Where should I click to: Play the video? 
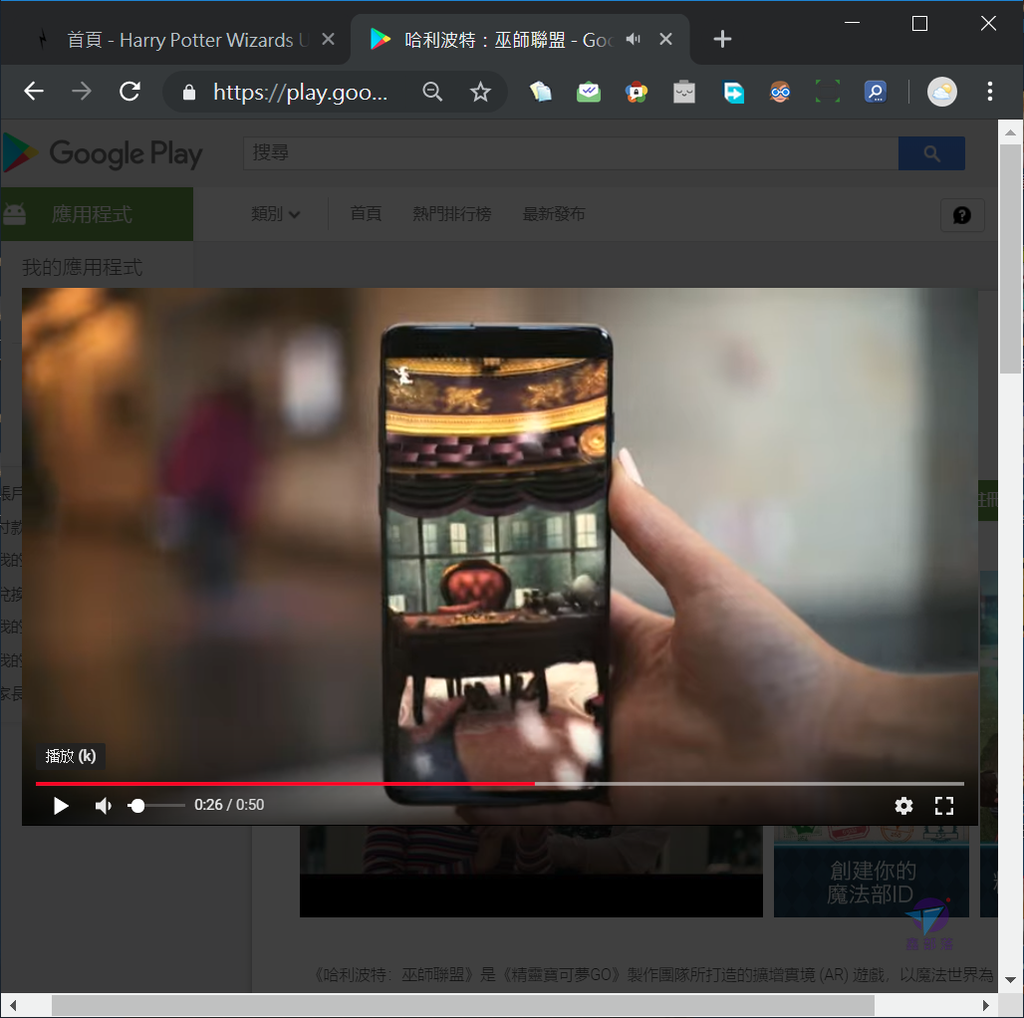pos(61,806)
